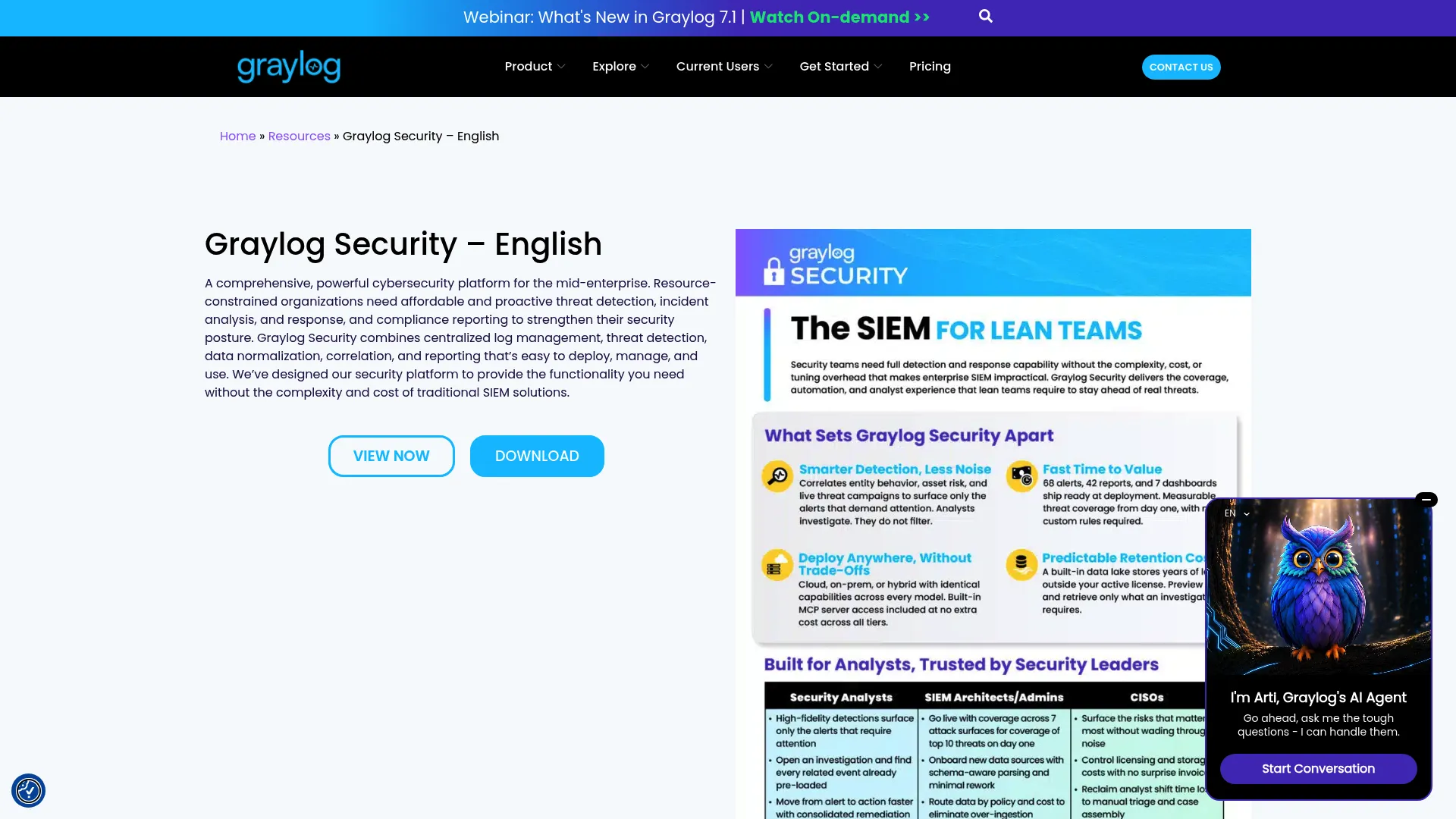Click 'Built for Analysts, Trusted by Security Leaders' heading
Viewport: 1456px width, 819px height.
tap(961, 664)
